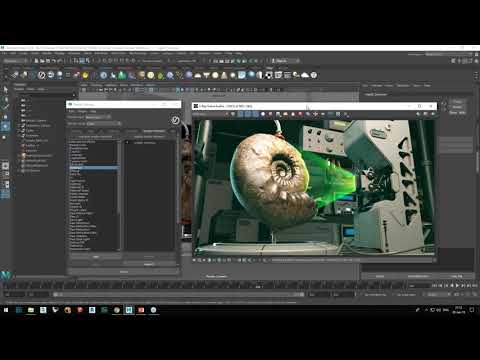Viewport: 480px width, 360px height.
Task: Select the arrow Select tool in toolbox
Action: pyautogui.click(x=5, y=89)
